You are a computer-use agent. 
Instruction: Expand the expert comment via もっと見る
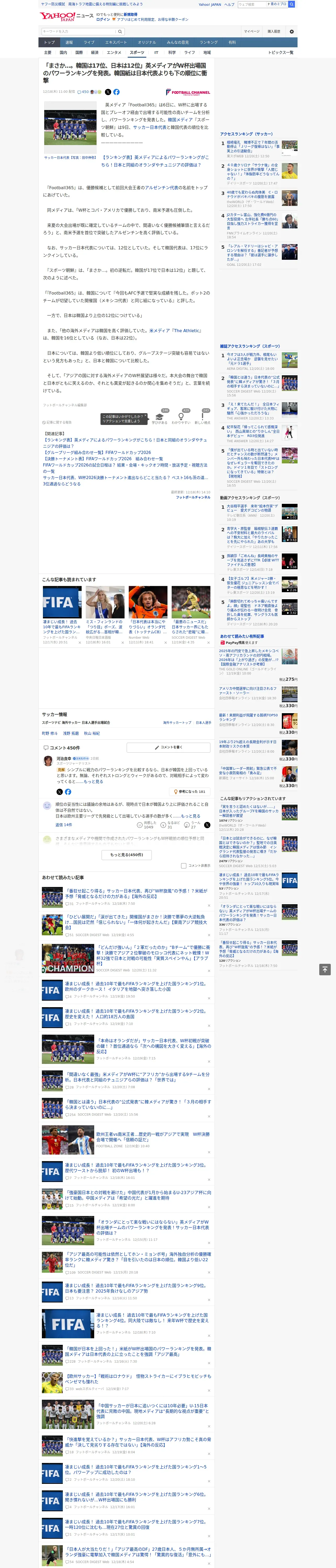click(93, 782)
